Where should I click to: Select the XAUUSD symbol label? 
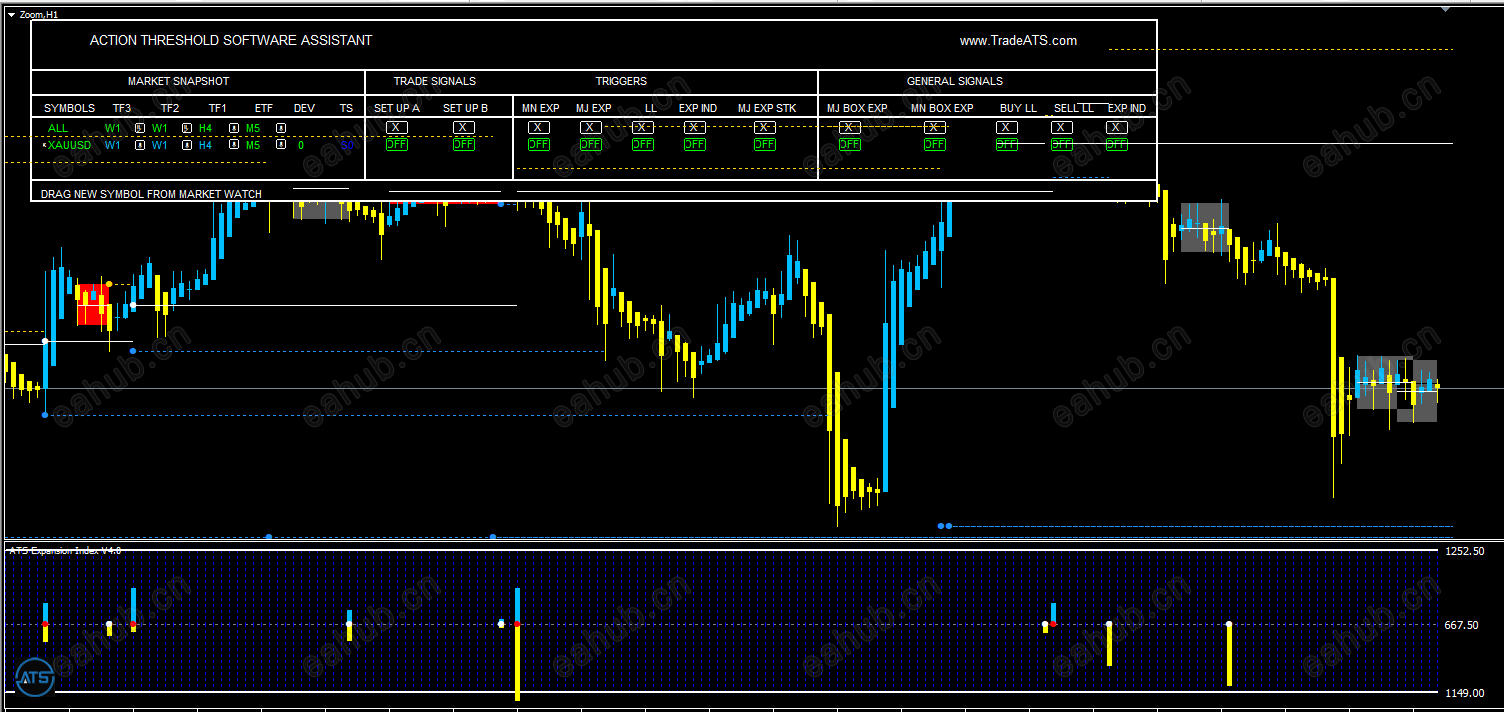pyautogui.click(x=69, y=145)
